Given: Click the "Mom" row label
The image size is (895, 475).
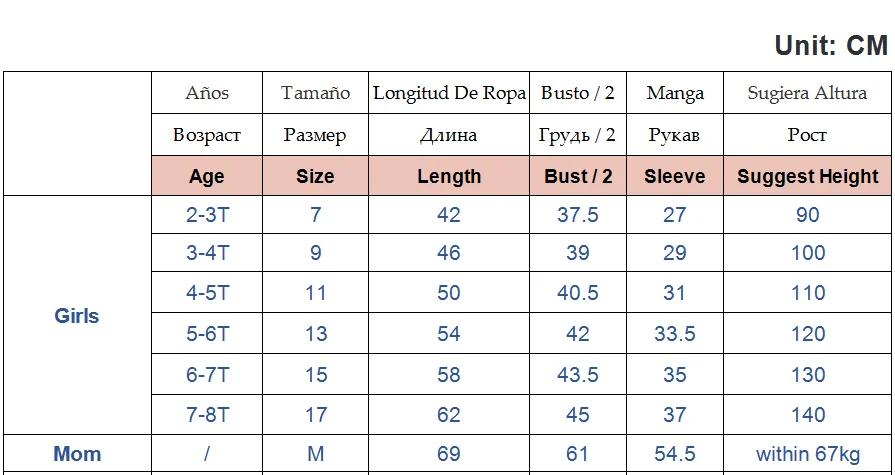Looking at the screenshot, I should pos(77,454).
